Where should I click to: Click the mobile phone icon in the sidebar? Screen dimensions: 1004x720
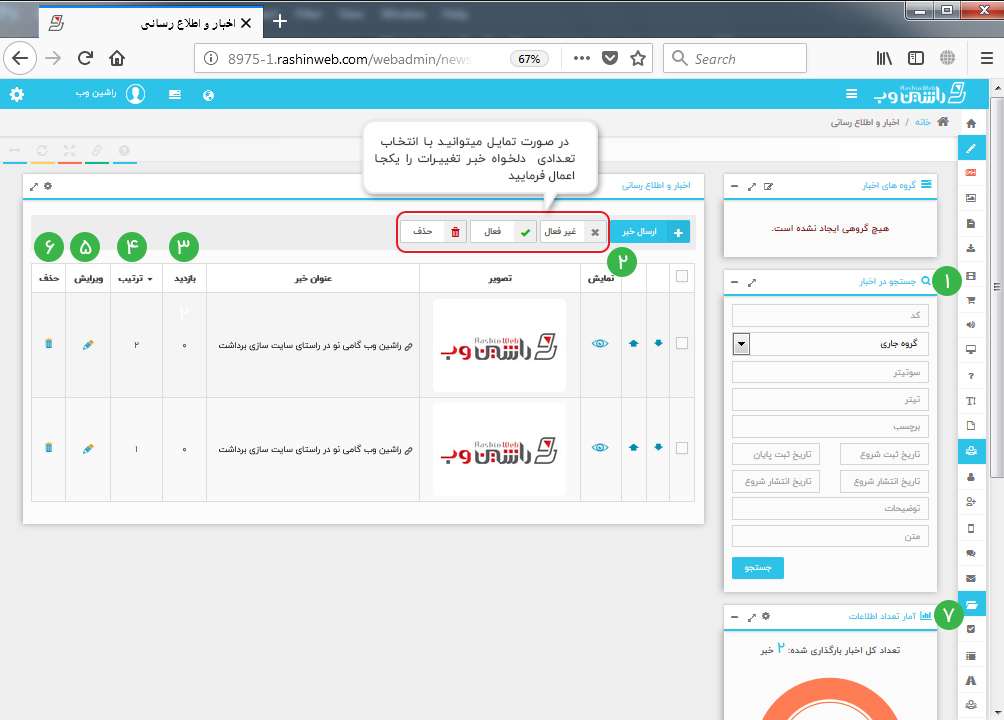click(971, 528)
